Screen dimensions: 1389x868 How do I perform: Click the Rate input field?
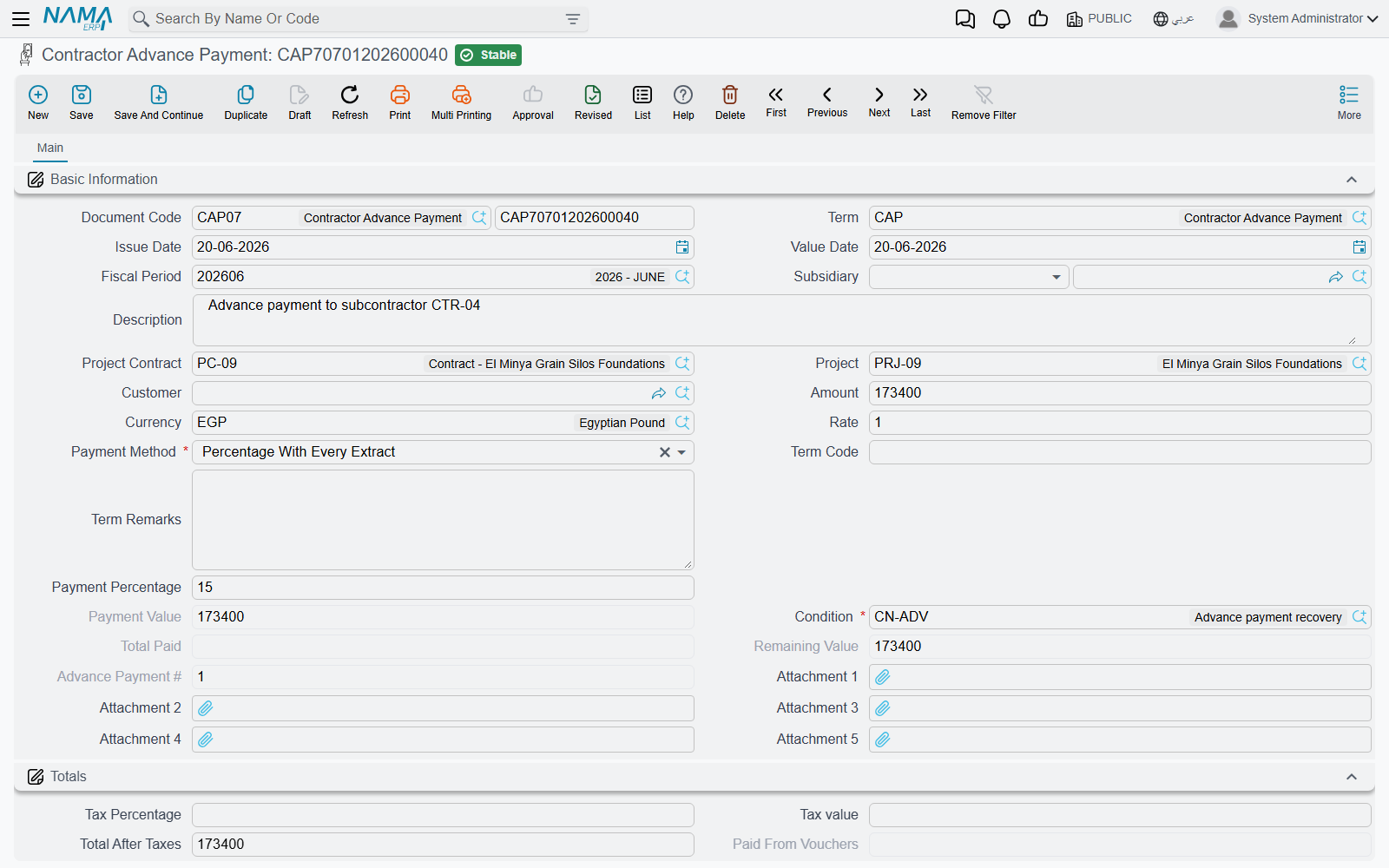[x=1120, y=423]
